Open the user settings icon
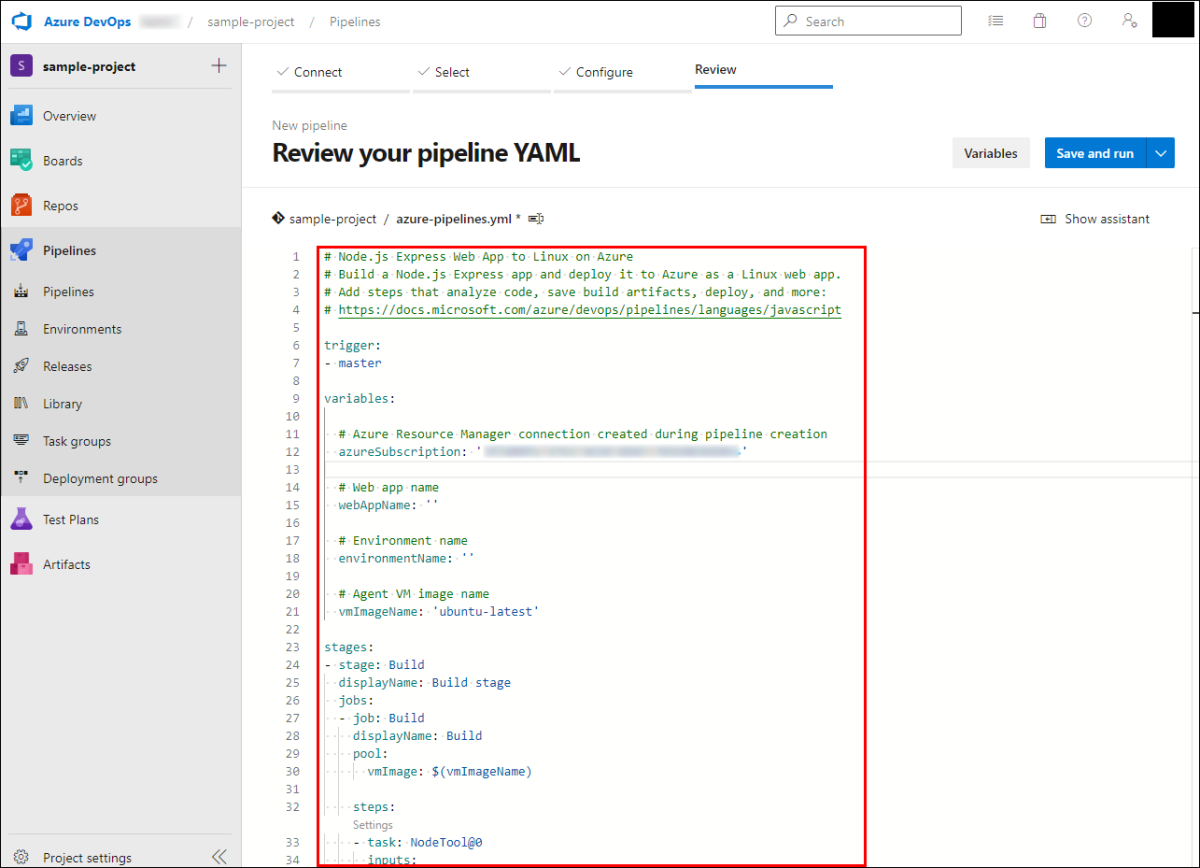1200x868 pixels. tap(1129, 21)
